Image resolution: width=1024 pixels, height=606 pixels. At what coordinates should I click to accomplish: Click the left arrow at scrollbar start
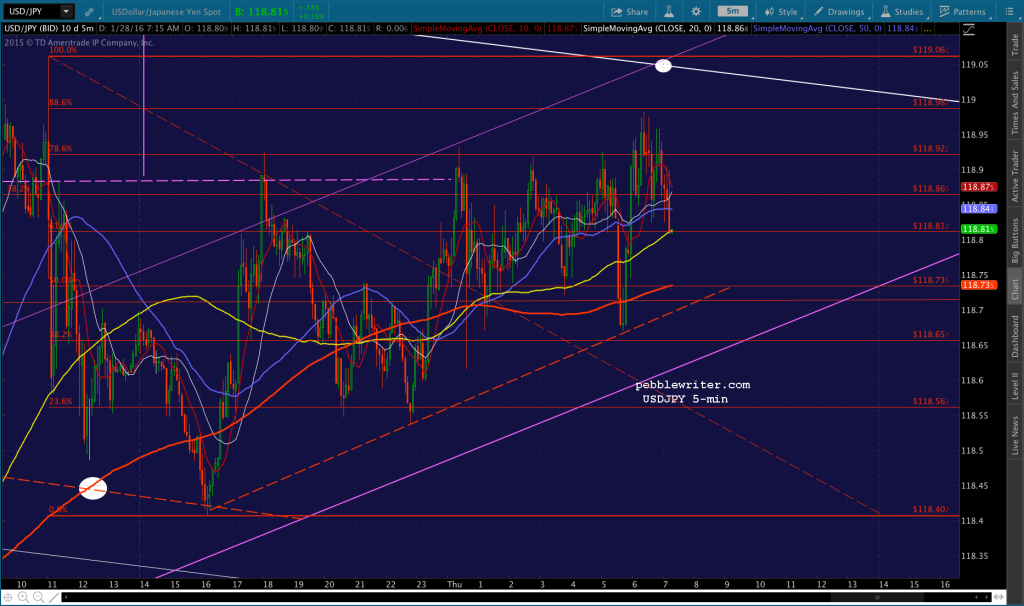click(x=66, y=597)
